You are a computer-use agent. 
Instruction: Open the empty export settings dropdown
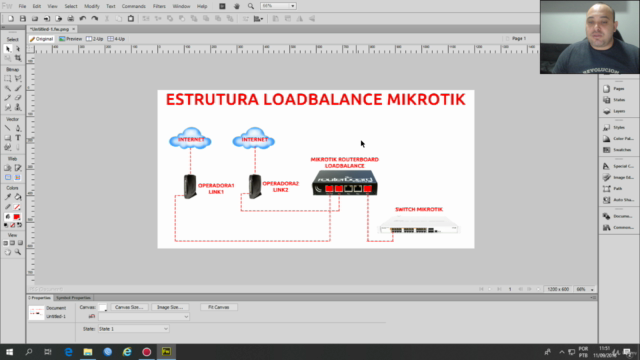[x=144, y=317]
